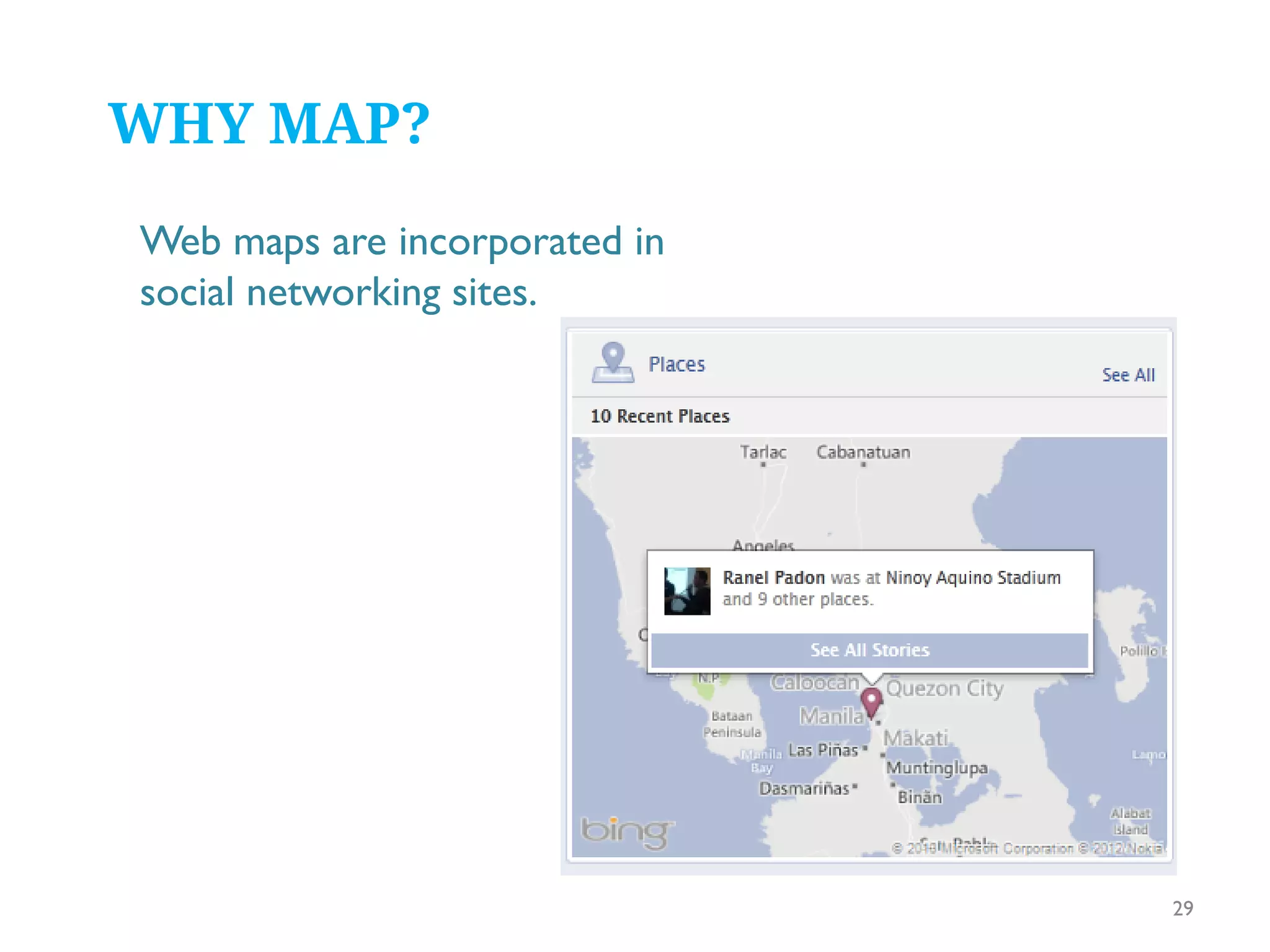This screenshot has height=952, width=1270.
Task: Click the See All Stories button
Action: point(869,650)
